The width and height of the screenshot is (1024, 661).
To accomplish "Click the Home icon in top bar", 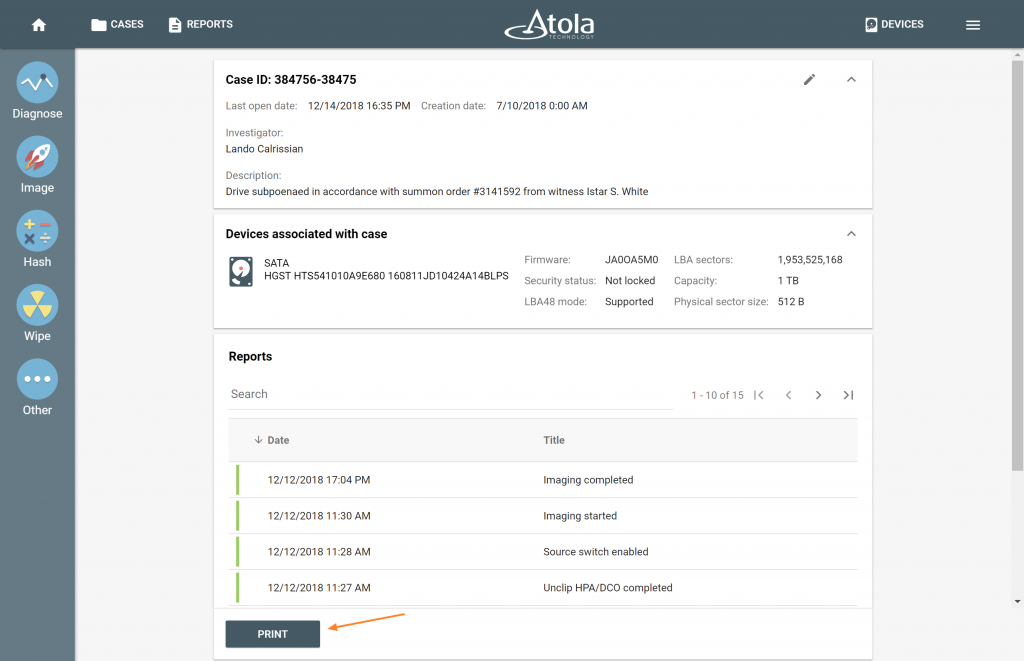I will click(39, 25).
